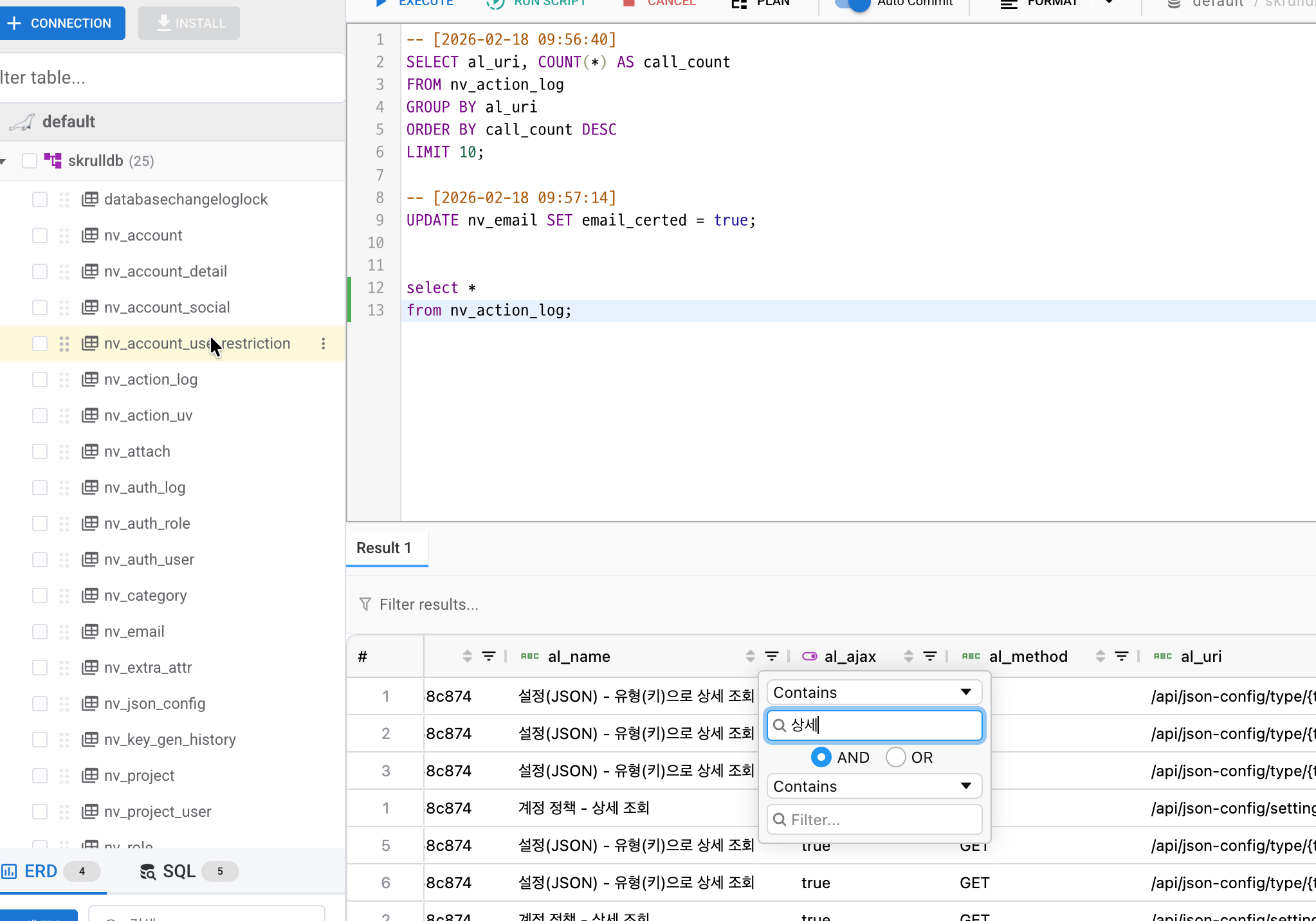Select the Result 1 tab
This screenshot has width=1316, height=921.
tap(385, 548)
